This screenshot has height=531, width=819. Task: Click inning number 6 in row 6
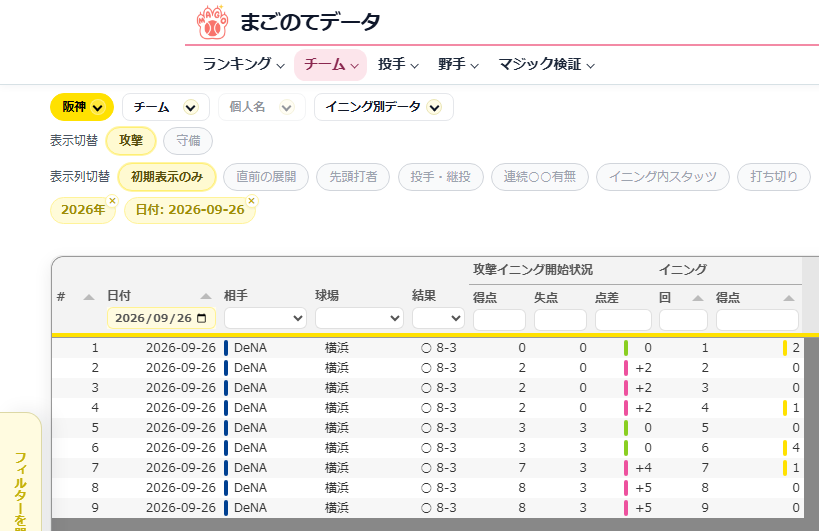point(705,447)
